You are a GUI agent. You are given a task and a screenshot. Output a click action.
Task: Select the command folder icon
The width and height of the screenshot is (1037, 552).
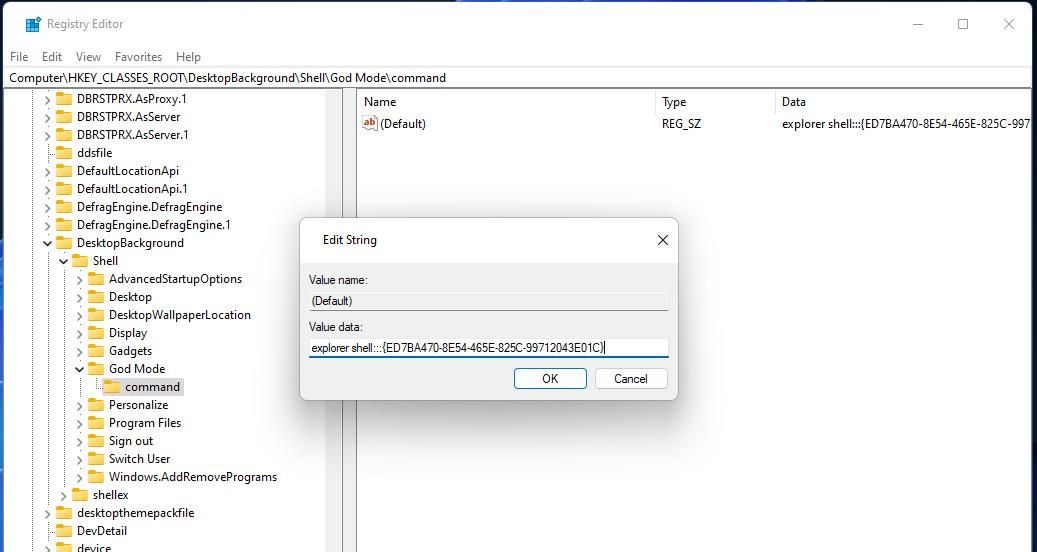112,386
